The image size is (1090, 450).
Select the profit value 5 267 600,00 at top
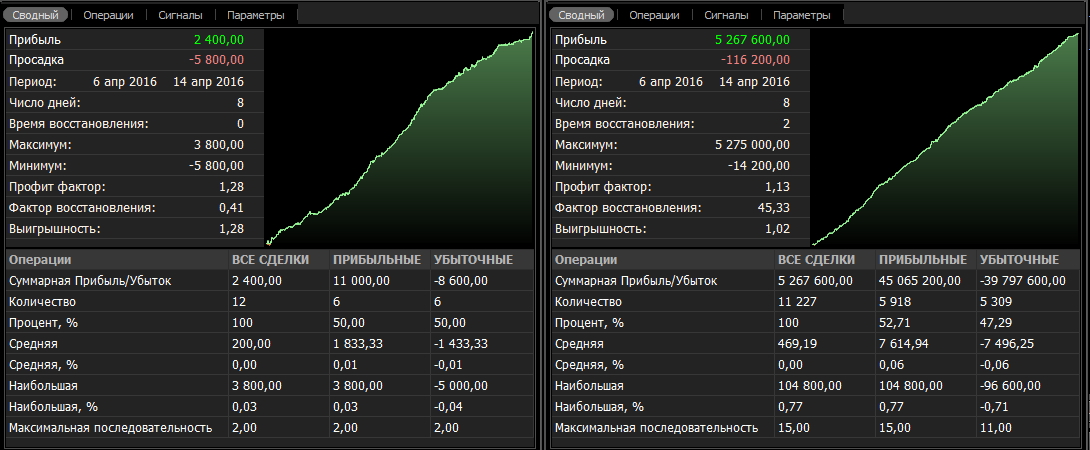coord(753,39)
